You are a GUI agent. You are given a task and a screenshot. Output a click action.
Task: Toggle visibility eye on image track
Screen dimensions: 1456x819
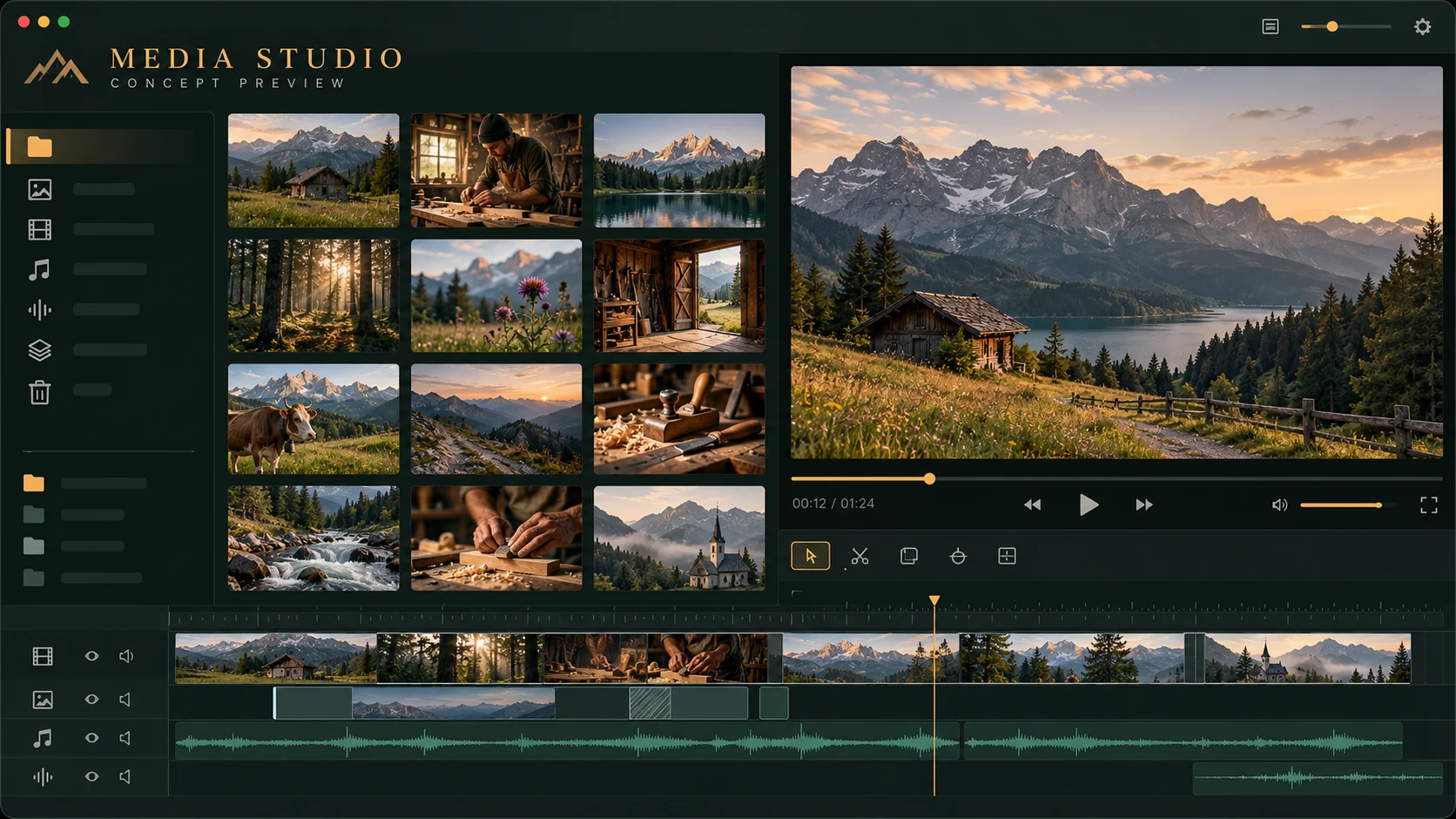(x=91, y=700)
